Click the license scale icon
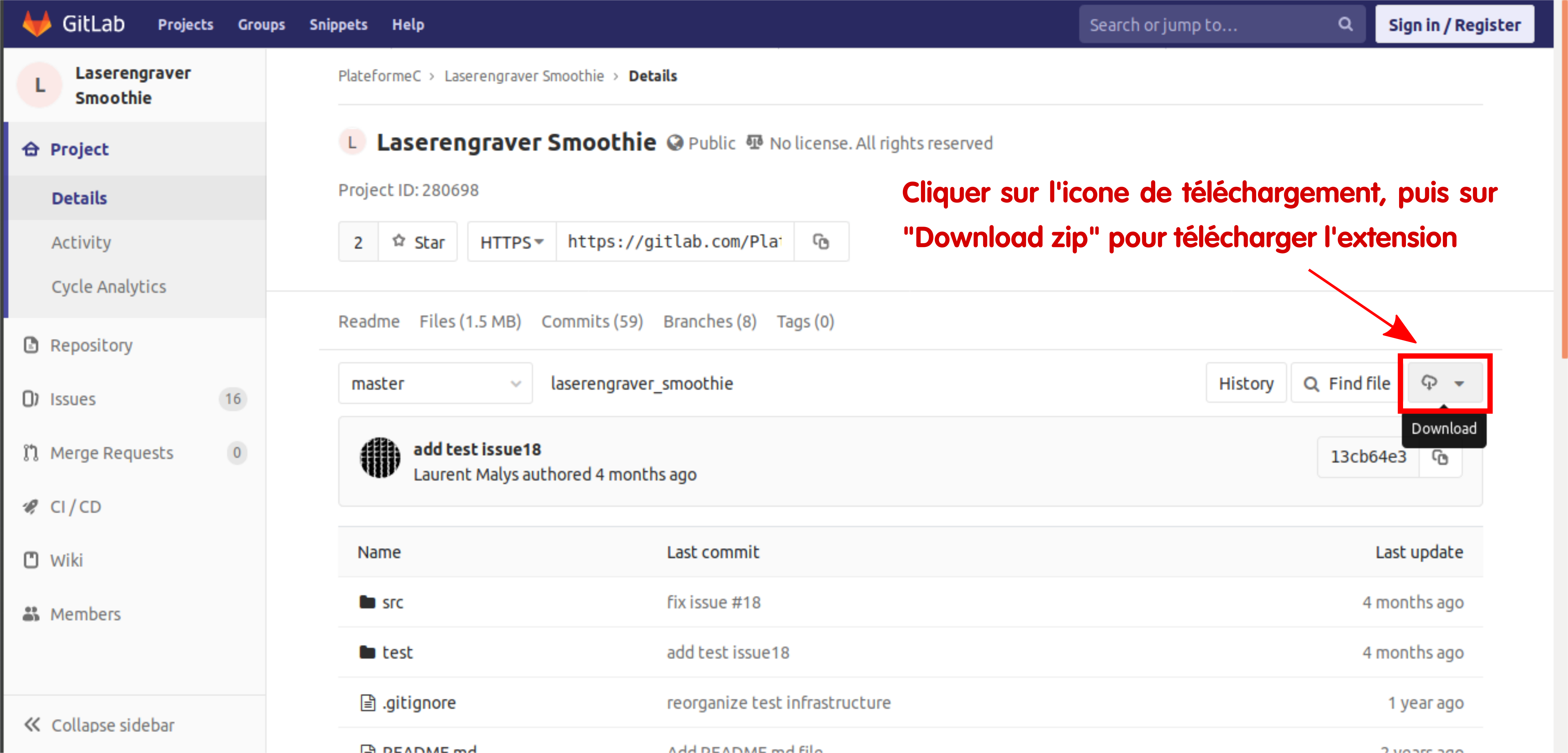 point(754,143)
